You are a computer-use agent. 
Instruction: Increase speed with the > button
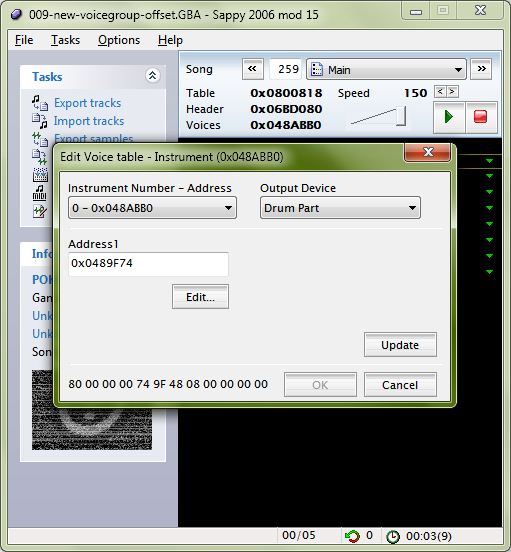[x=452, y=92]
